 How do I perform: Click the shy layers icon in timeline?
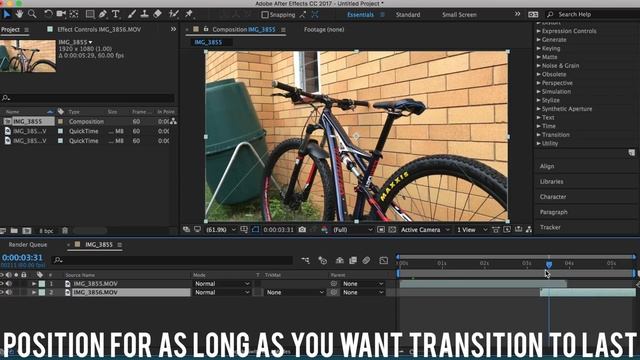pyautogui.click(x=340, y=260)
